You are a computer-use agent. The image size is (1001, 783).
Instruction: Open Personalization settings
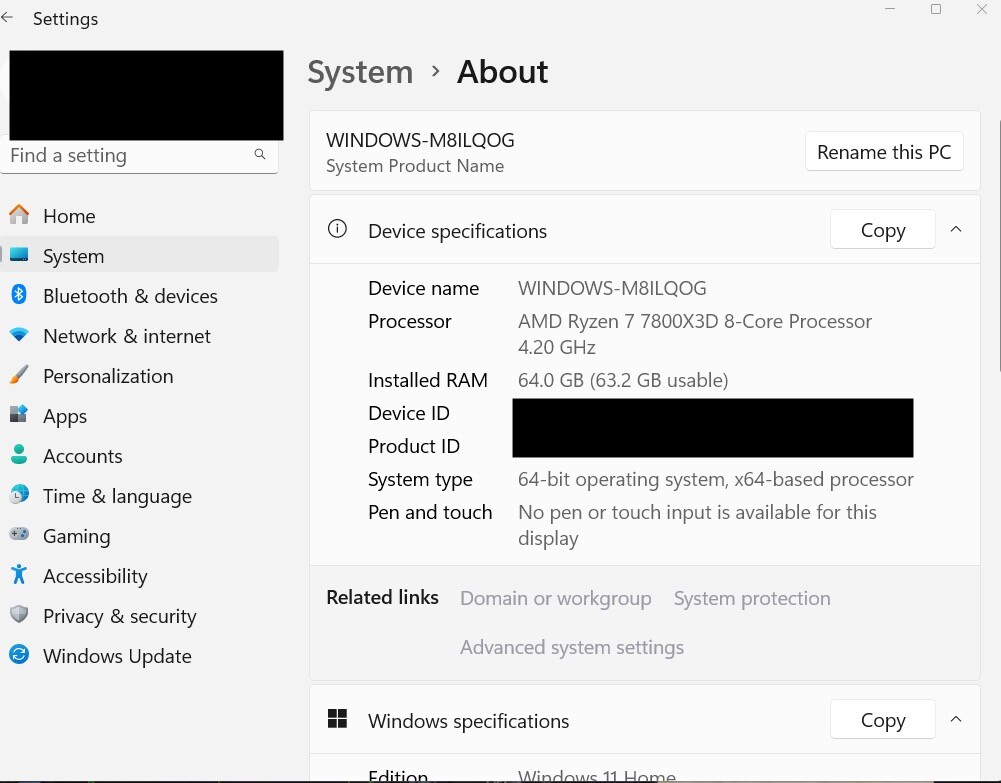pos(139,376)
